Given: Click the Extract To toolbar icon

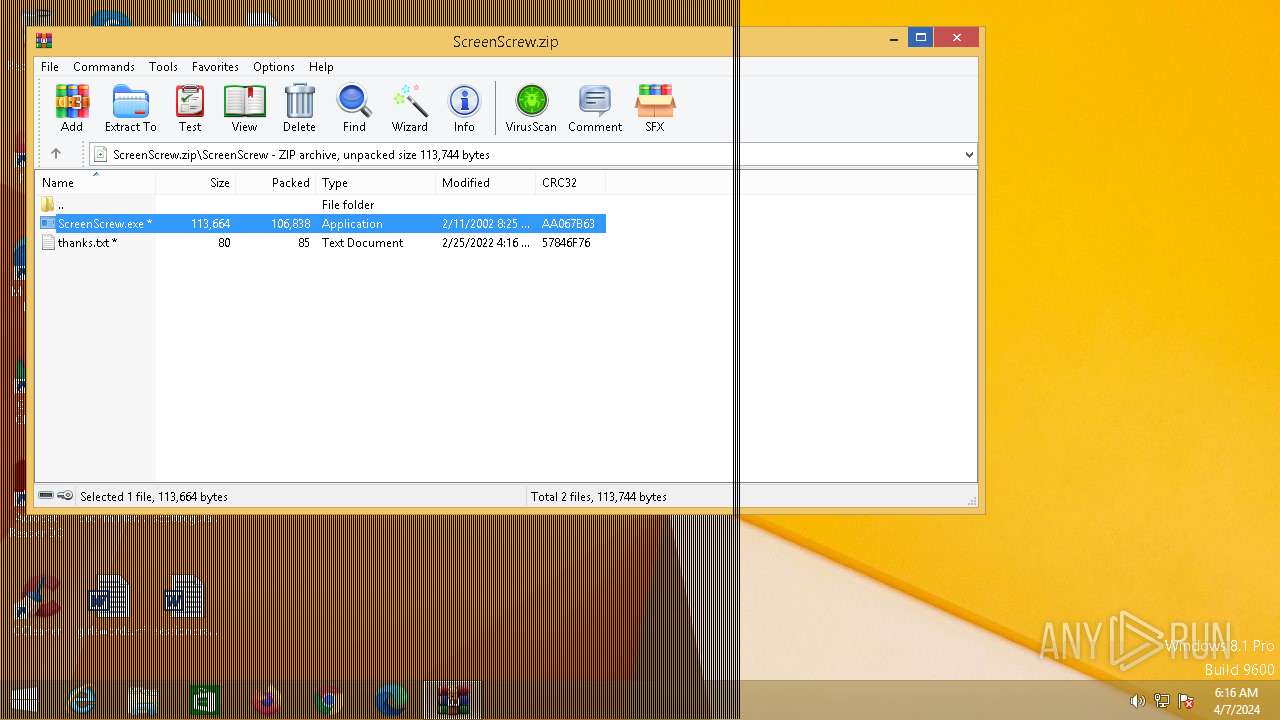Looking at the screenshot, I should 131,108.
